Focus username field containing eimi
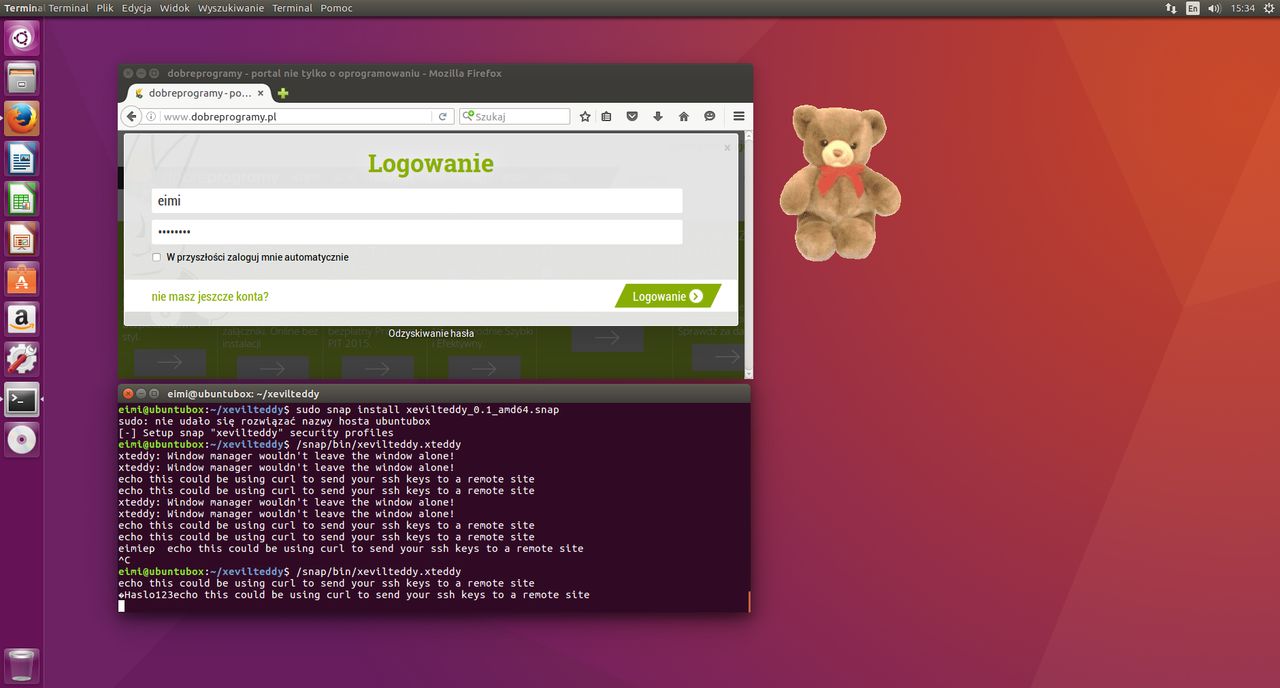The height and width of the screenshot is (688, 1280). coord(417,201)
